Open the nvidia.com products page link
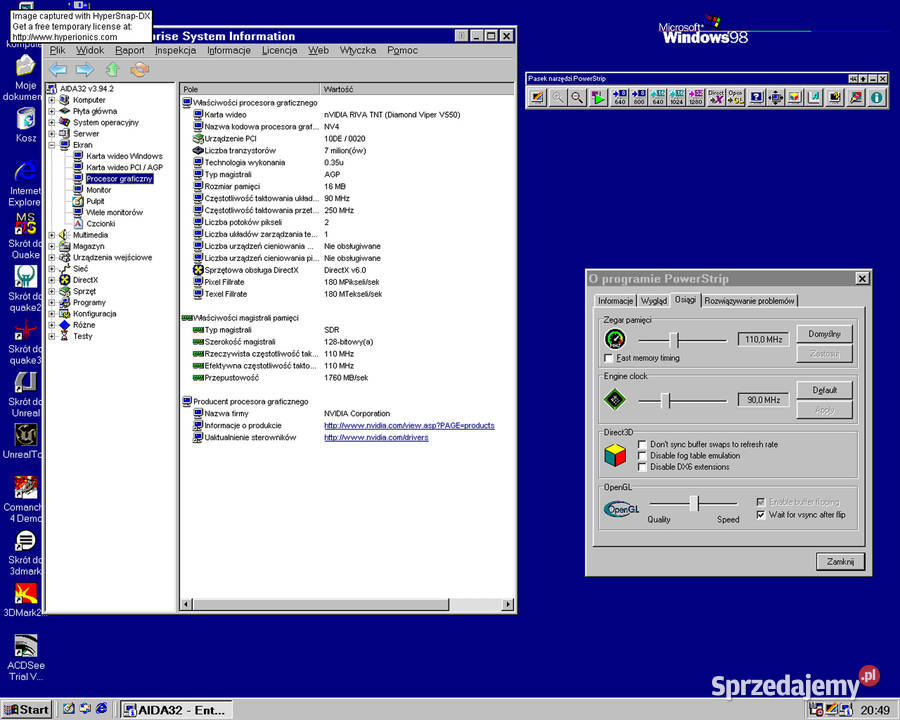The width and height of the screenshot is (900, 720). (x=409, y=425)
